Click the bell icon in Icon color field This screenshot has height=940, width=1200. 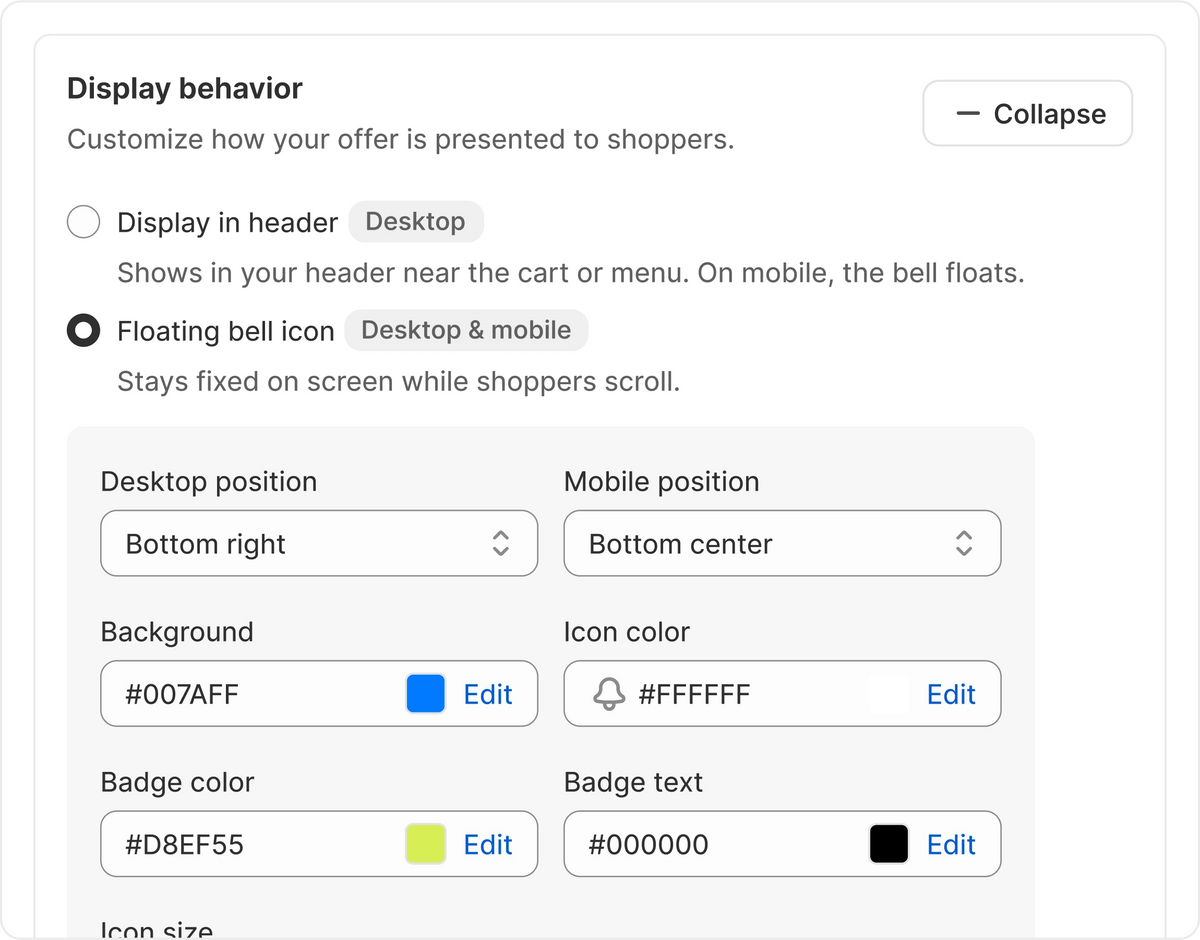coord(609,694)
